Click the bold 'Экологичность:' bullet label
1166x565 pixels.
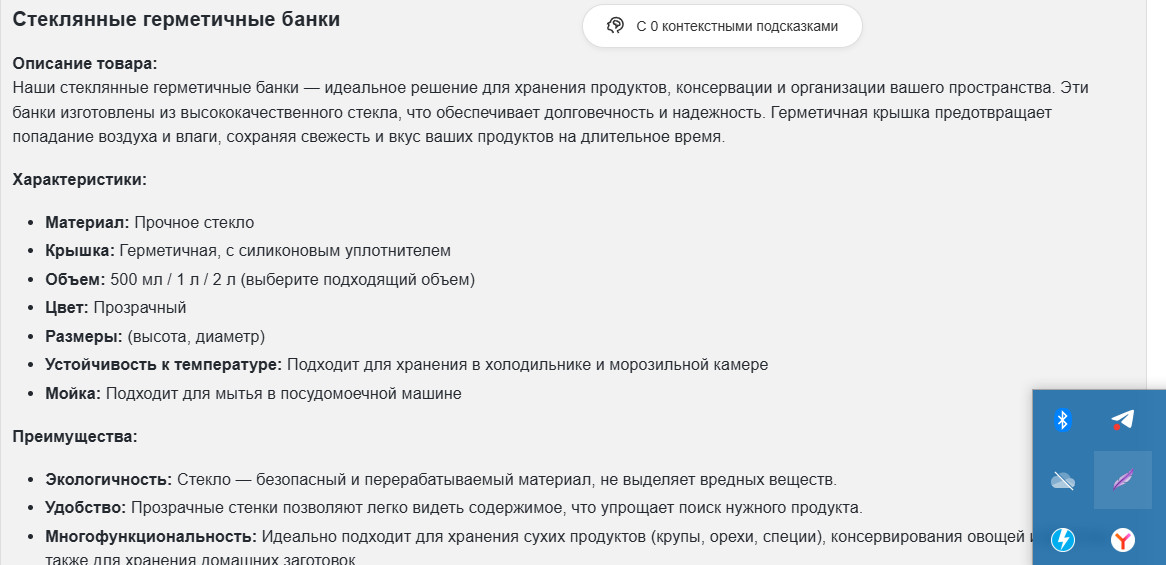click(108, 480)
